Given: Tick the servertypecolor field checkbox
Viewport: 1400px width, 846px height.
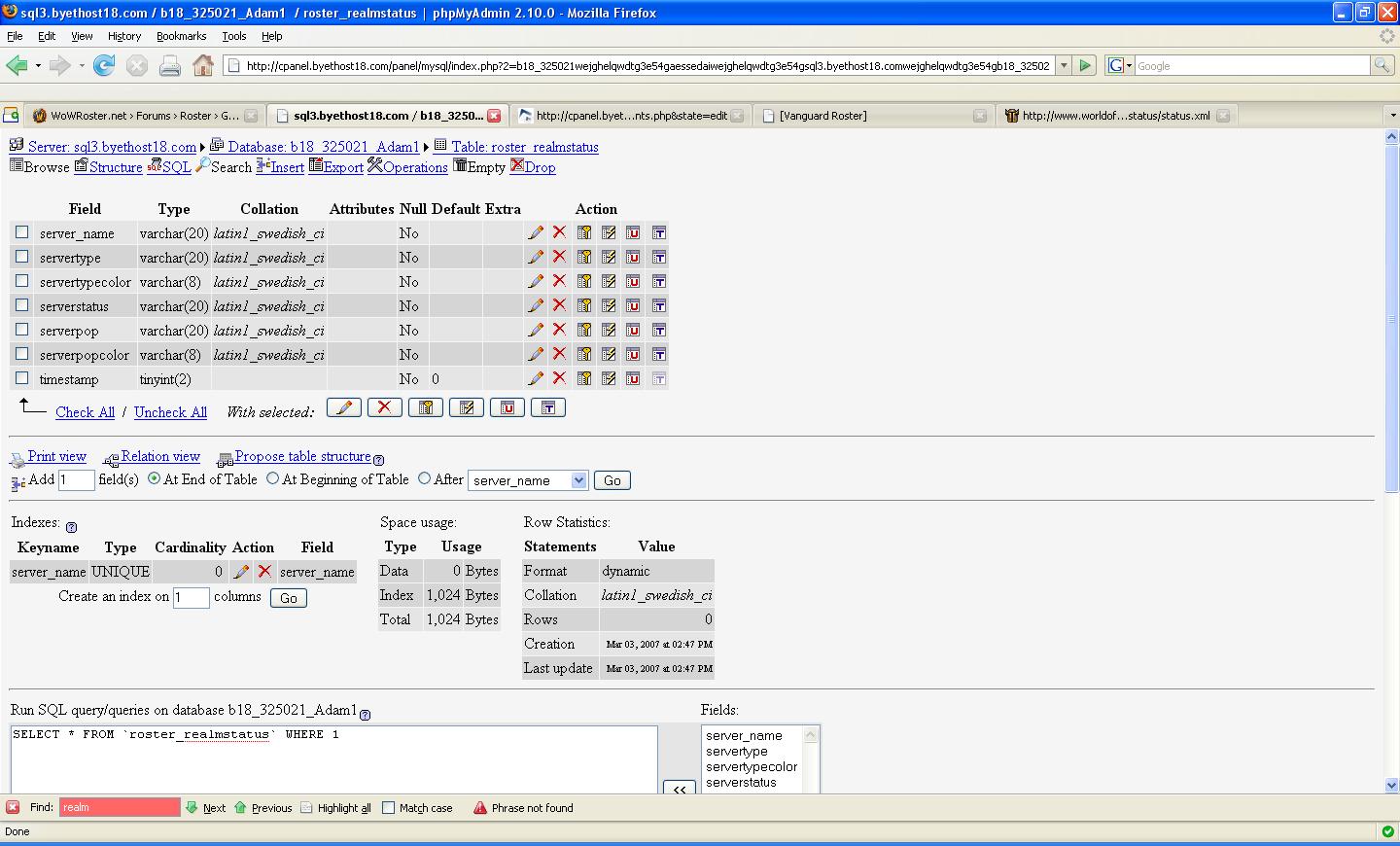Looking at the screenshot, I should (21, 281).
